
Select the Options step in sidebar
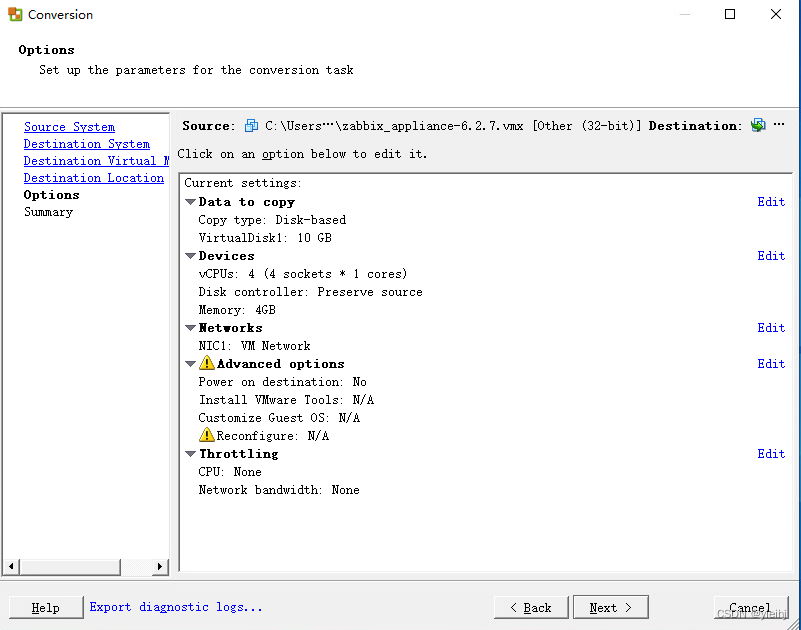52,195
